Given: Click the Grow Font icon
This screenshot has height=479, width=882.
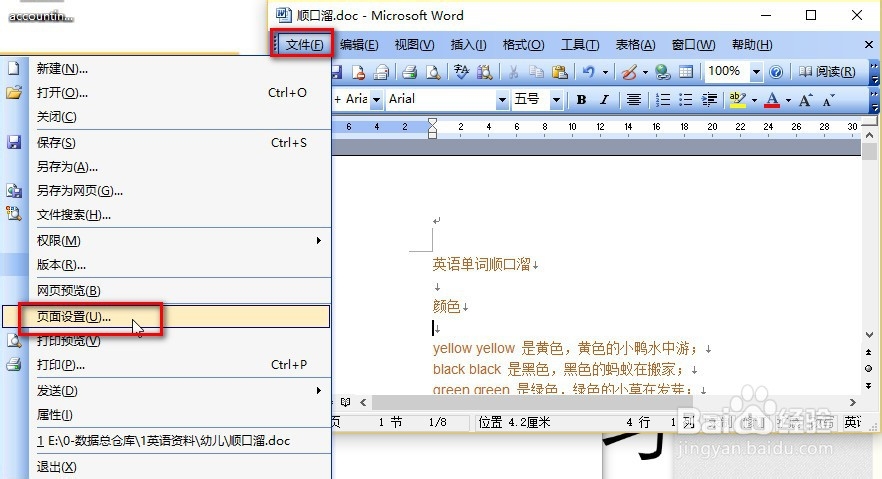Looking at the screenshot, I should point(806,100).
